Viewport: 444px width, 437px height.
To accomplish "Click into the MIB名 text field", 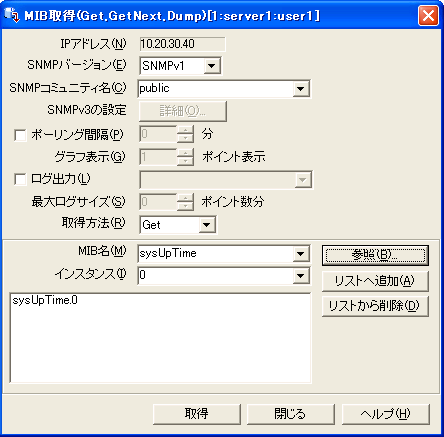I will (215, 254).
